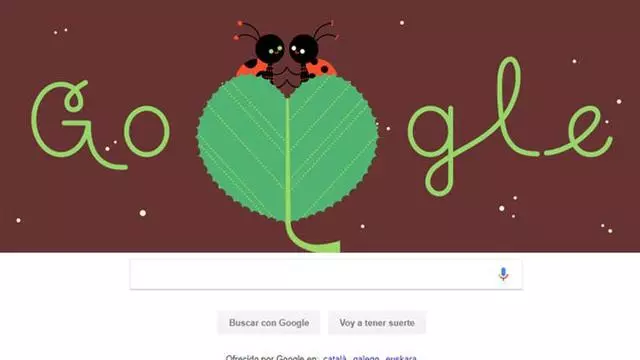Screen dimensions: 640x360
Task: Switch language to català
Action: pos(335,358)
